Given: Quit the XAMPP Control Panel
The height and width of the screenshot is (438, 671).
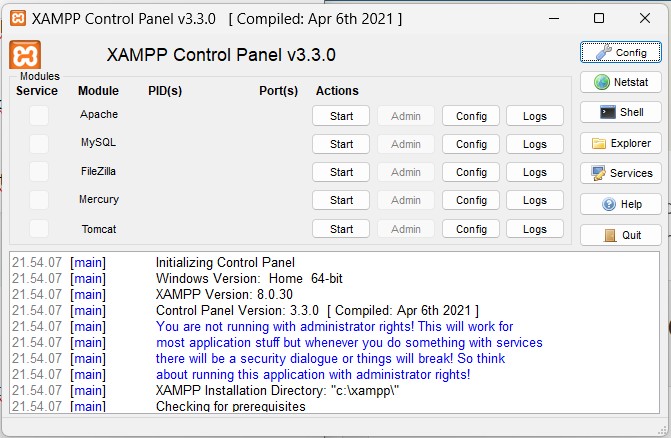Looking at the screenshot, I should coord(620,235).
